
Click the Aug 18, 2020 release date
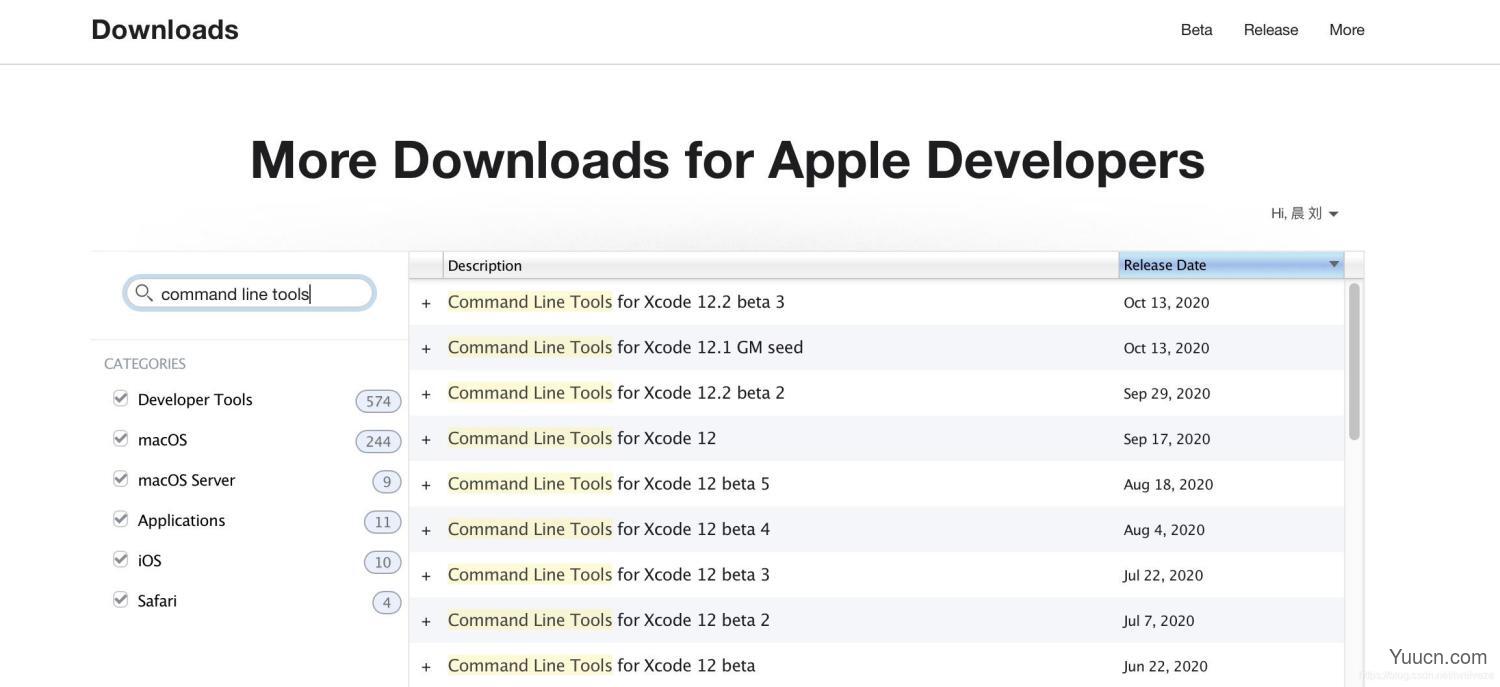pos(1168,485)
